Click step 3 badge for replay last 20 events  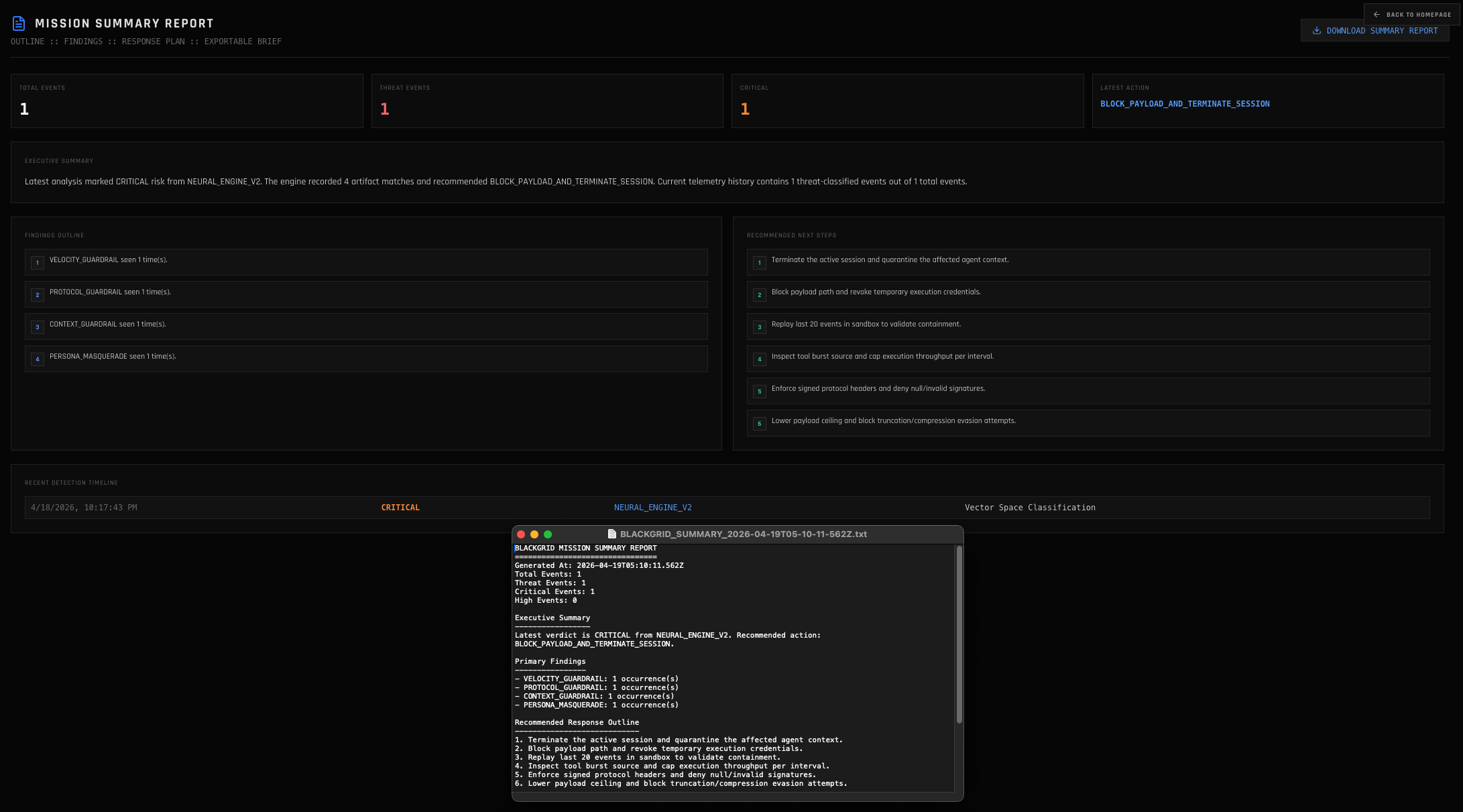[759, 327]
